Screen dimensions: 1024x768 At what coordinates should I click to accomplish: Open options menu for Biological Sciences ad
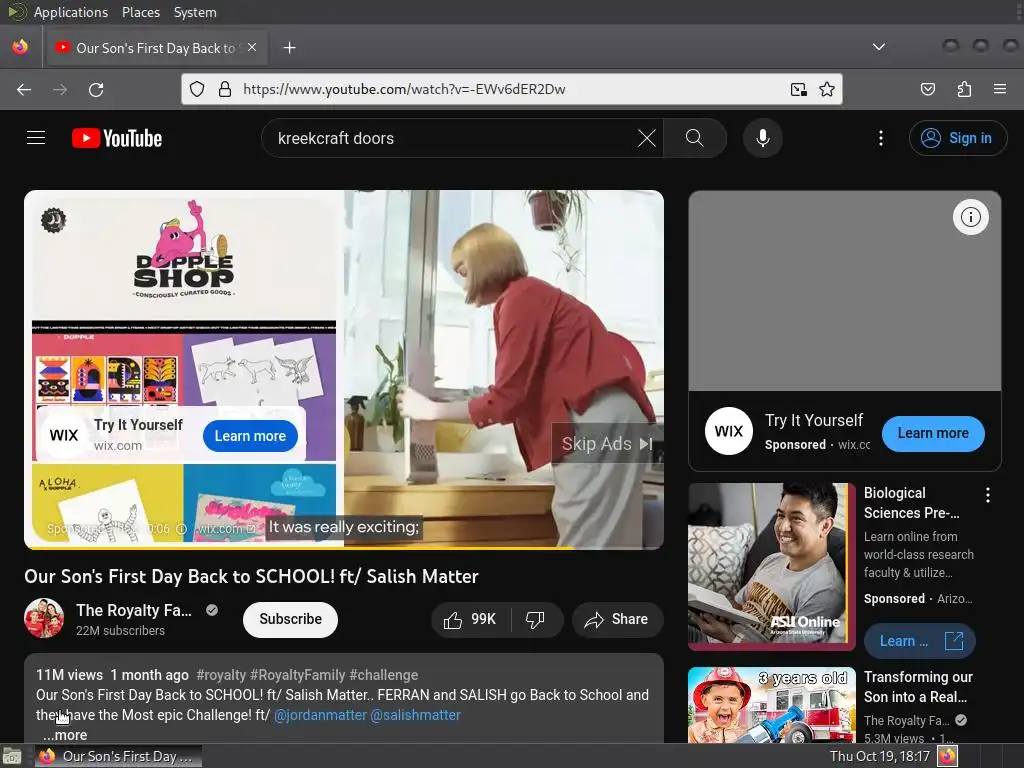pyautogui.click(x=987, y=495)
